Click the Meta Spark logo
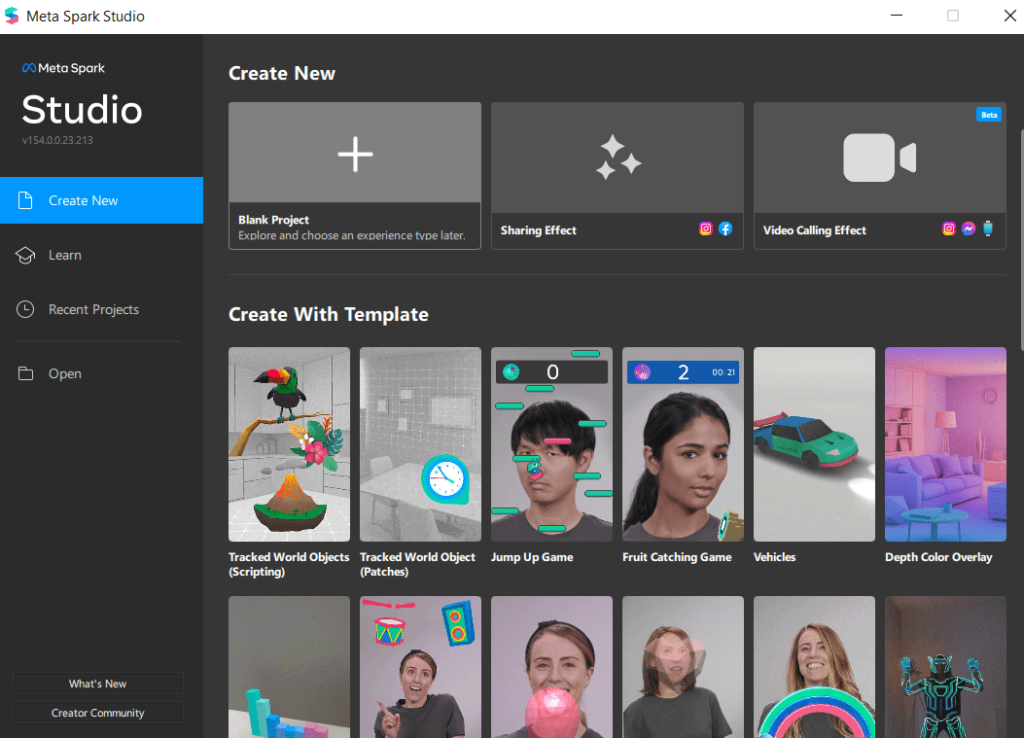The image size is (1024, 738). pos(63,68)
